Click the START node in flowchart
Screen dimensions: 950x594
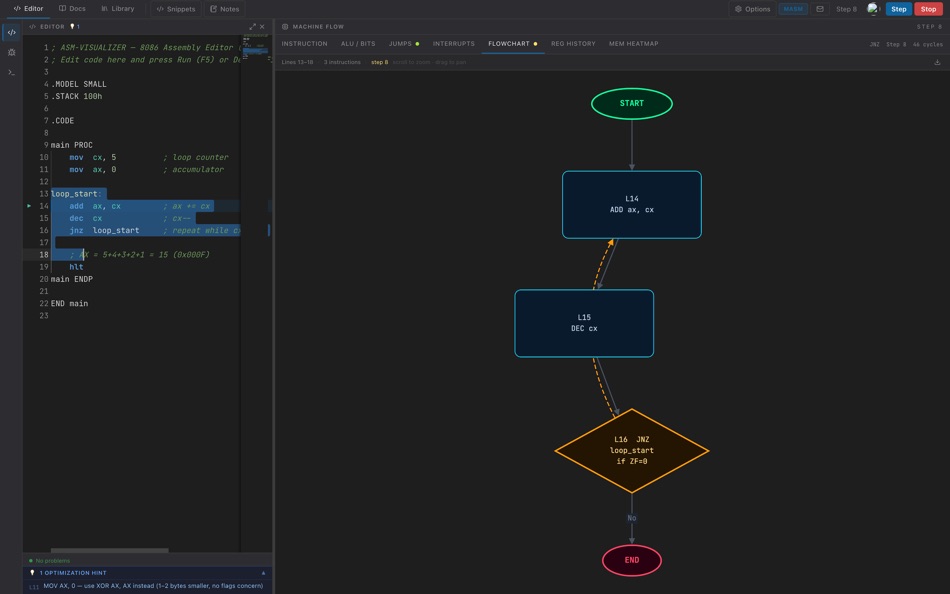coord(631,104)
